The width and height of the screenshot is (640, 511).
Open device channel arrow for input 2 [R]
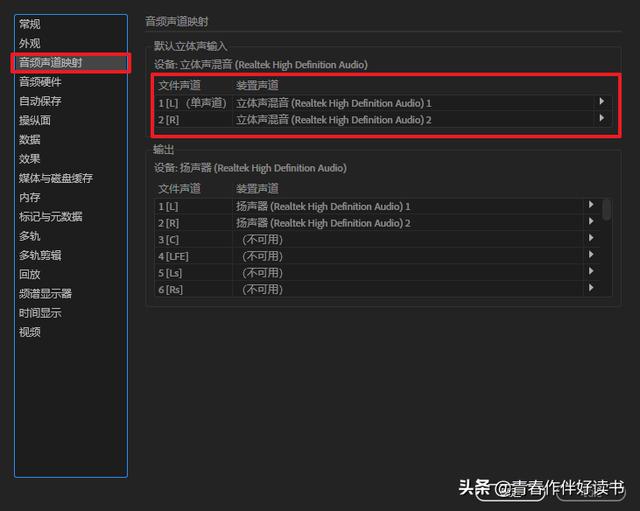click(x=602, y=118)
